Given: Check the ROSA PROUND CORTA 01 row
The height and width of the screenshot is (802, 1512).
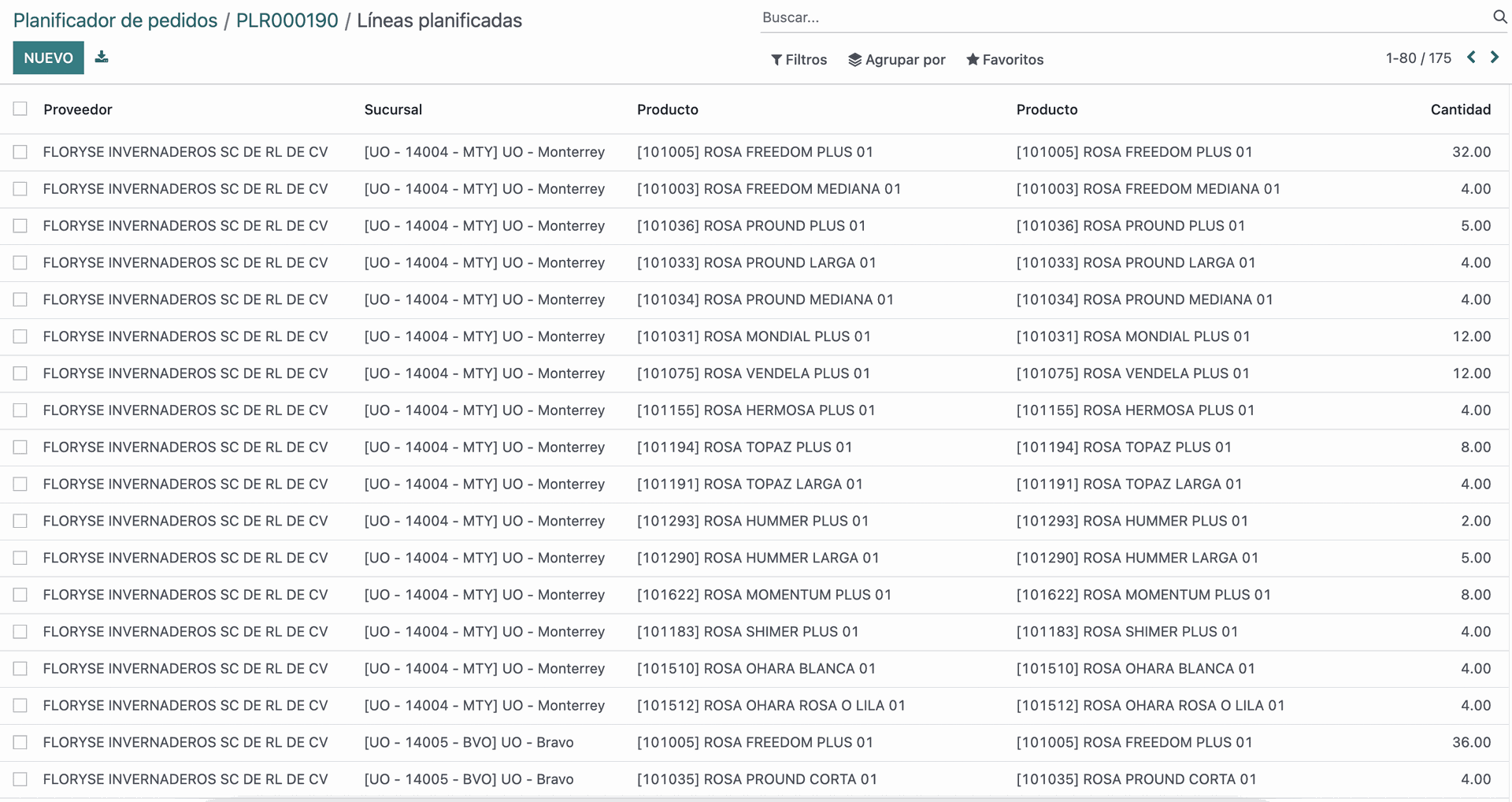Looking at the screenshot, I should (x=20, y=779).
